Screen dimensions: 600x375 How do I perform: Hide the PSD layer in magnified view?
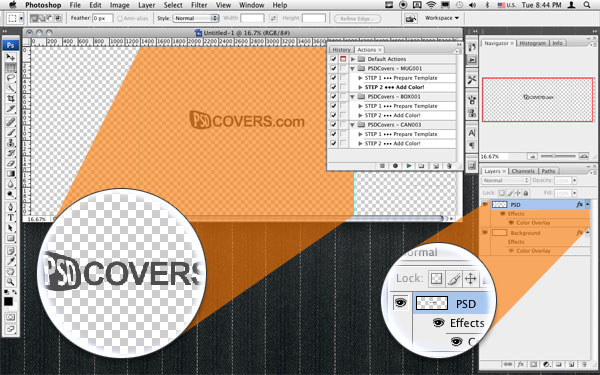point(401,303)
